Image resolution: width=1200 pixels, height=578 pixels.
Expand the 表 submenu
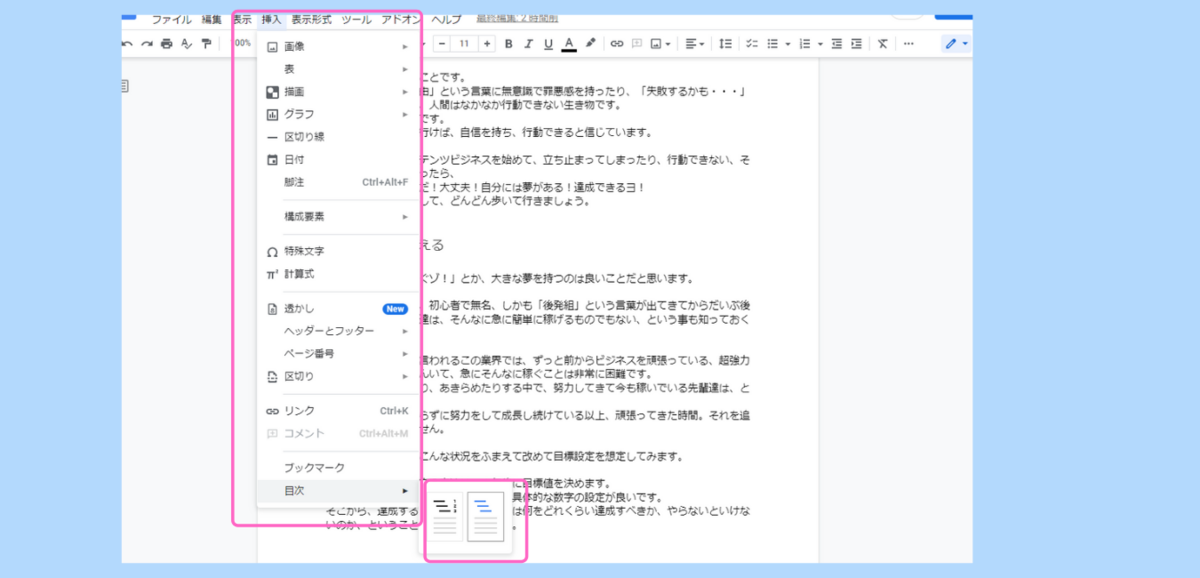point(338,69)
